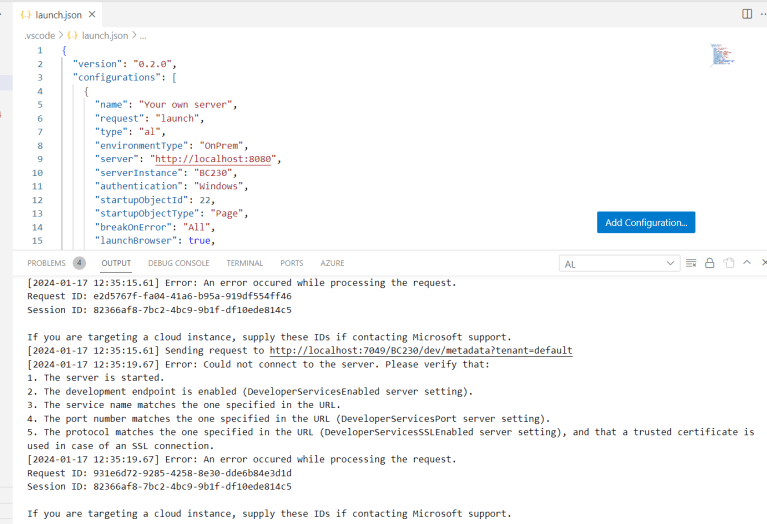Click the "launch" request value

tap(177, 118)
